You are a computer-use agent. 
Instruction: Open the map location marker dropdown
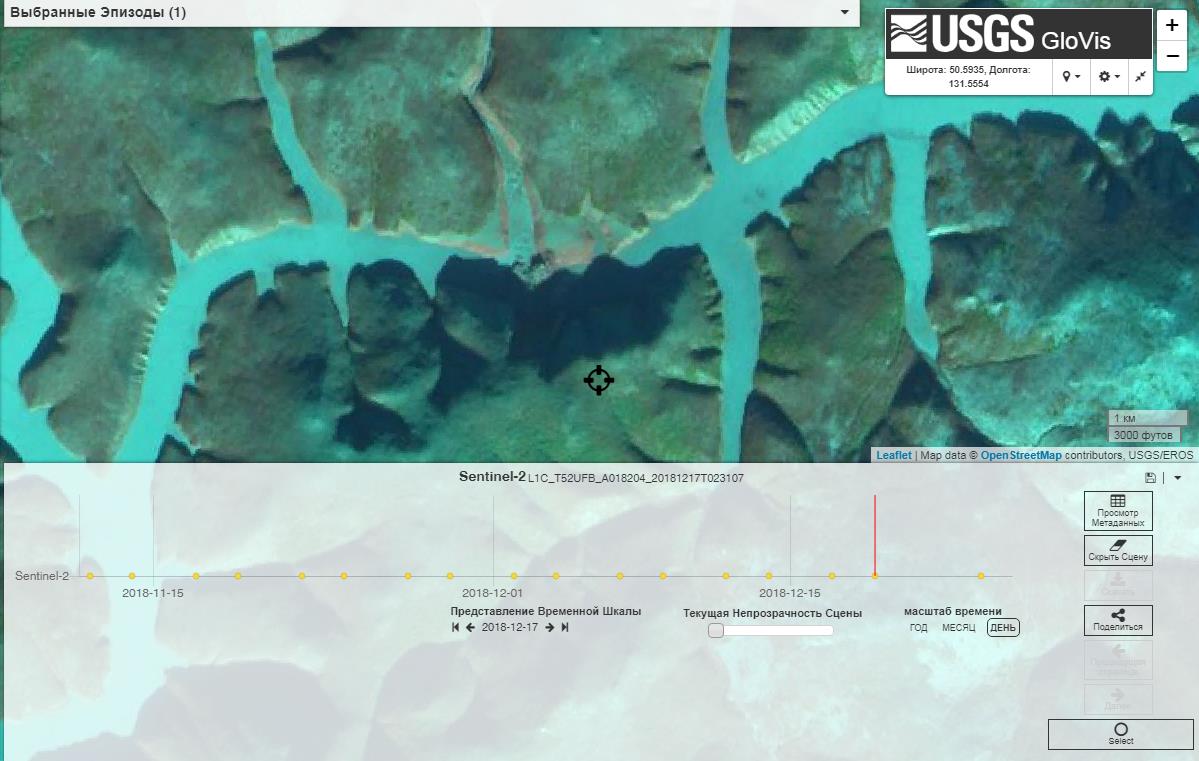point(1071,77)
